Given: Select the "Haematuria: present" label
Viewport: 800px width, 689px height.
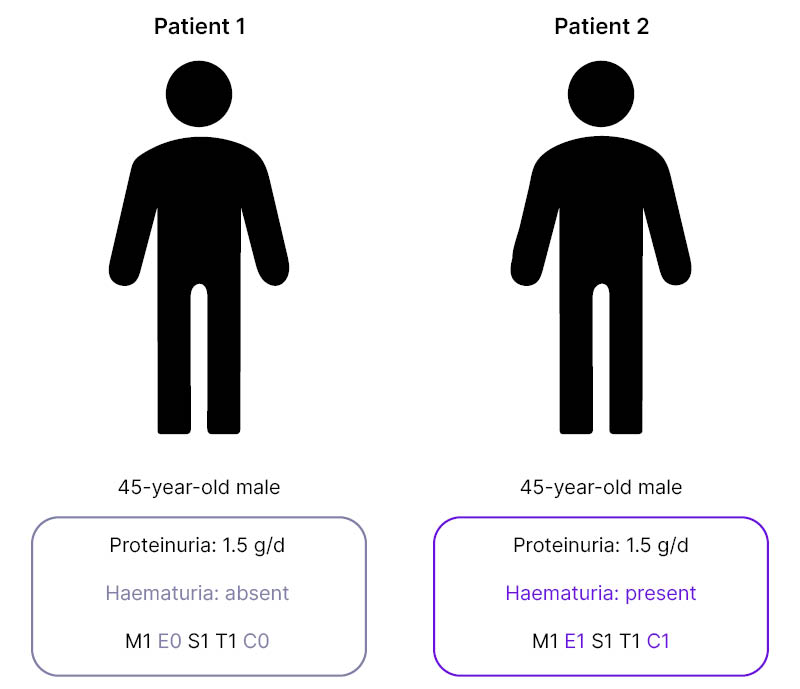Looking at the screenshot, I should click(x=601, y=593).
